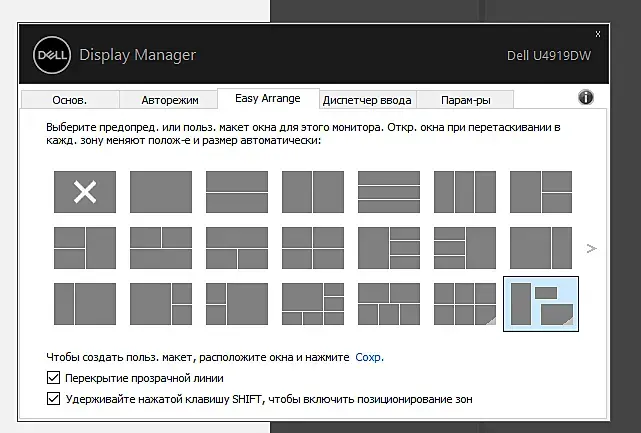Viewport: 641px width, 433px height.
Task: Select the no-layout X icon
Action: coord(85,192)
